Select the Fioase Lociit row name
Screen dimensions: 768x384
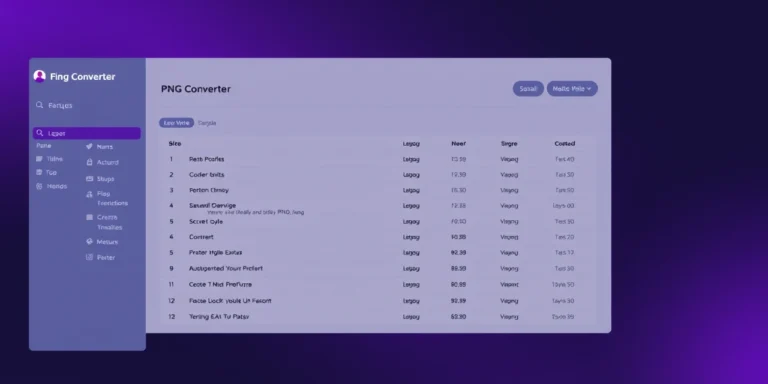tap(230, 301)
